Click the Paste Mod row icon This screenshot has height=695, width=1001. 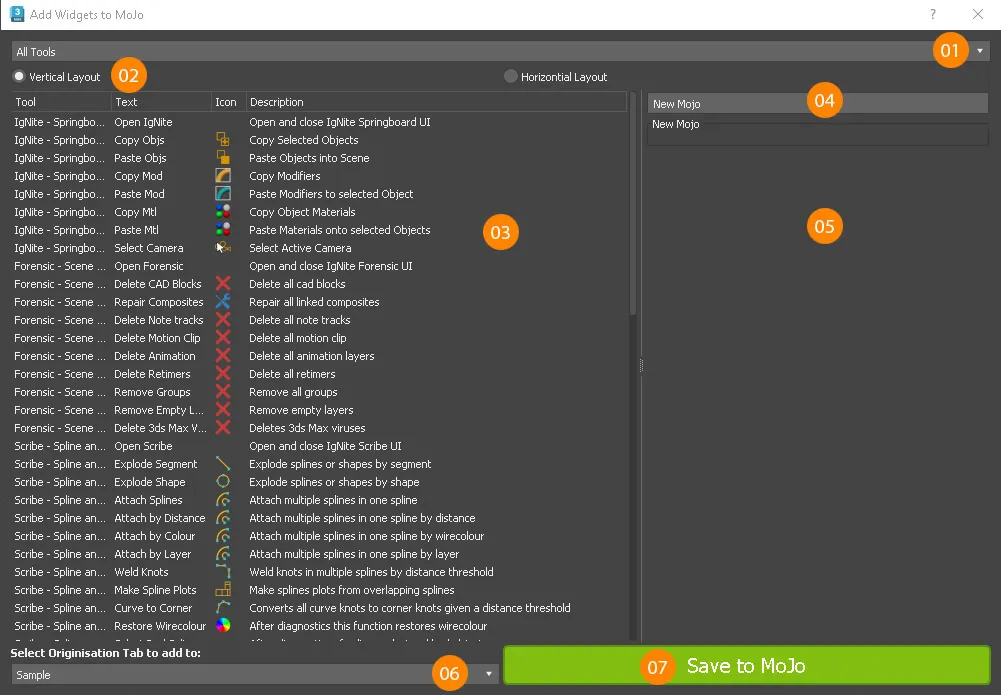223,193
